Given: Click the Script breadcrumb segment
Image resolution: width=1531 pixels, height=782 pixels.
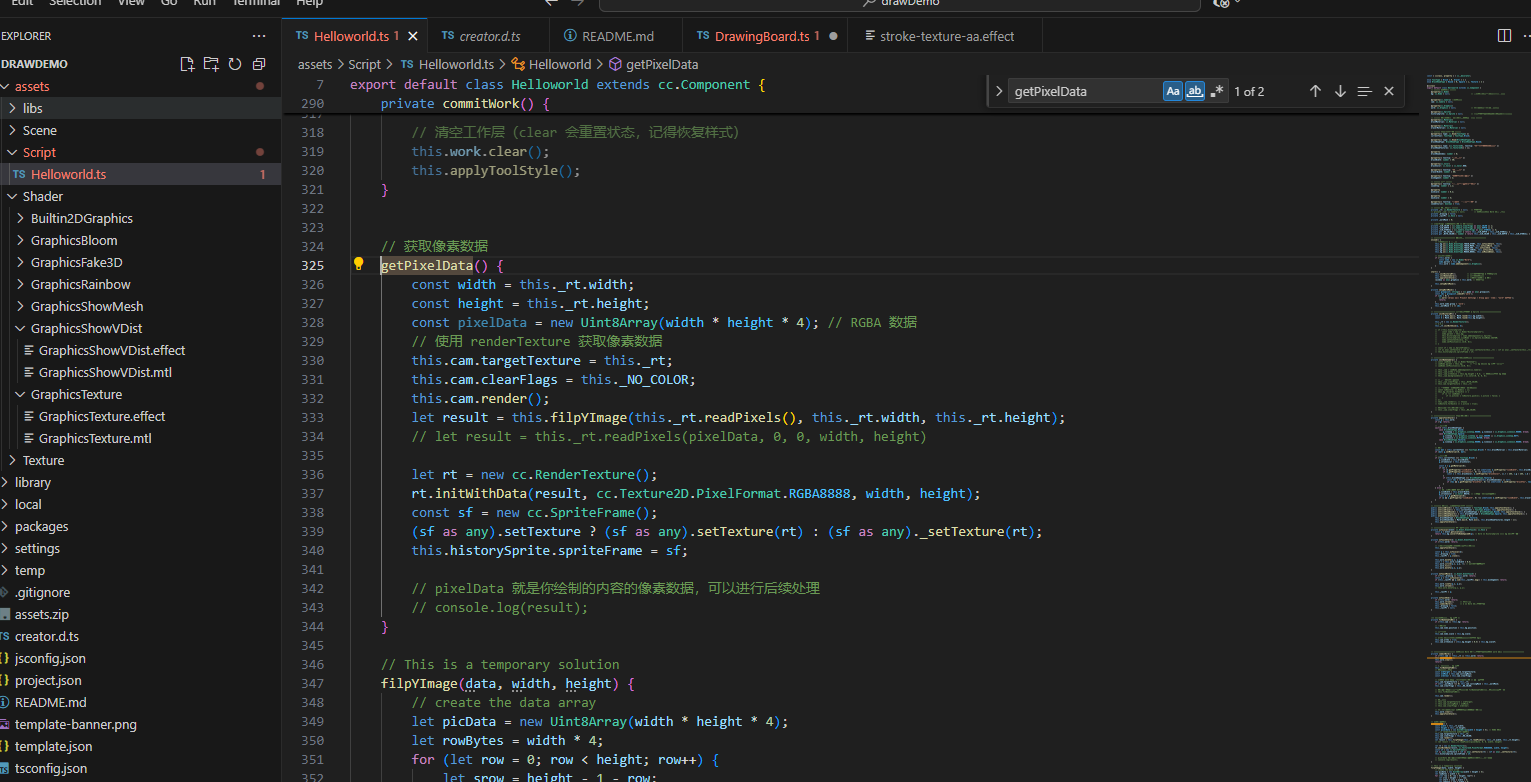Looking at the screenshot, I should tap(365, 64).
